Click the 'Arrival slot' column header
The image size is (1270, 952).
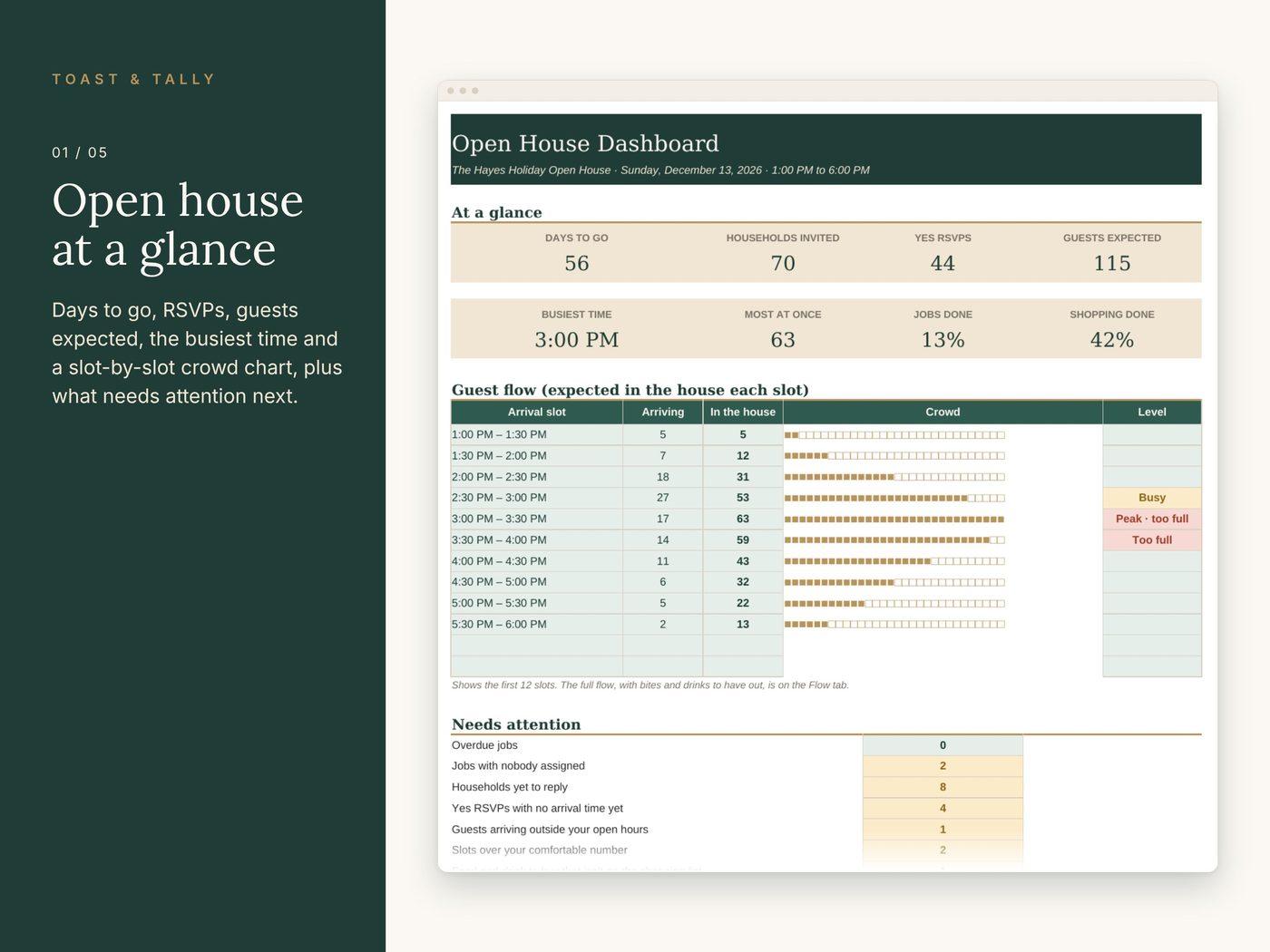537,413
